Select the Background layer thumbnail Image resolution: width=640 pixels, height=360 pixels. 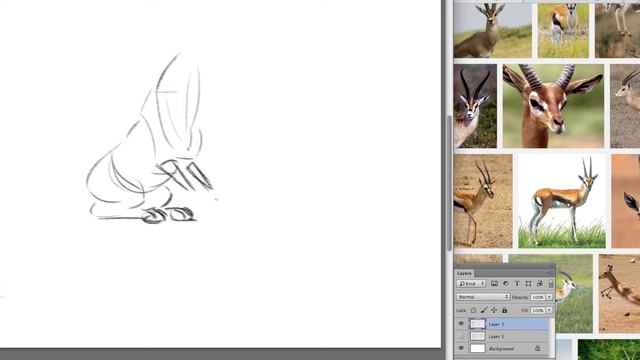coord(478,348)
